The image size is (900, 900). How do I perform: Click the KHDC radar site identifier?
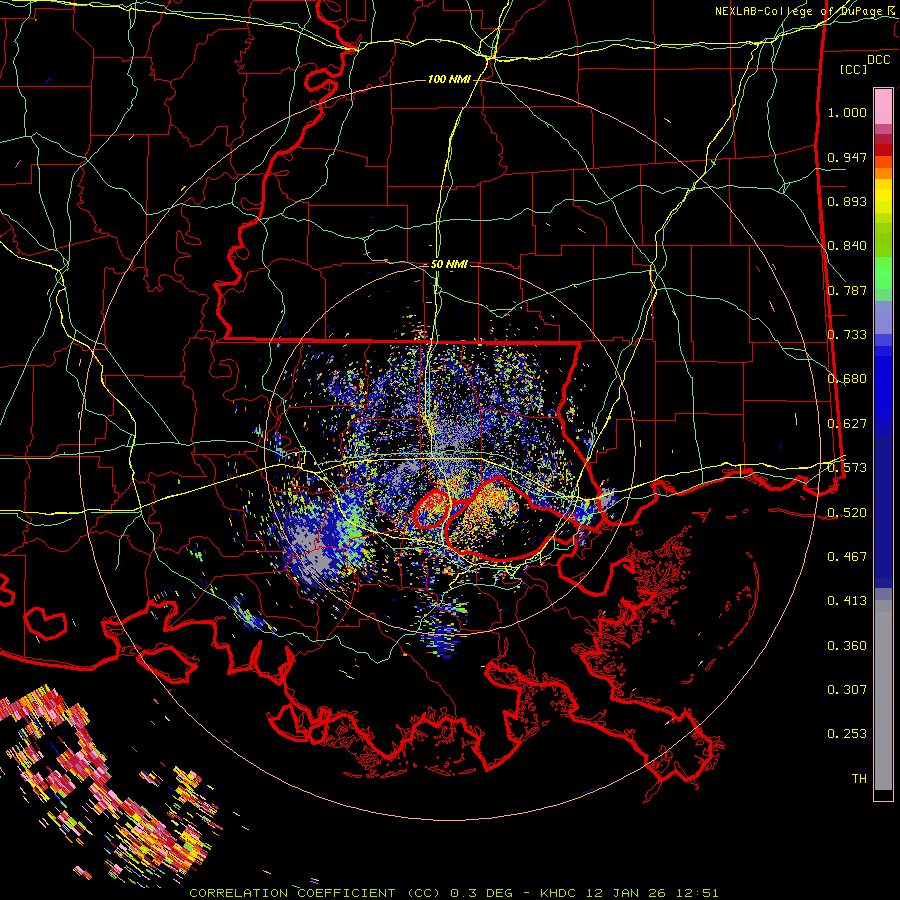pos(560,893)
